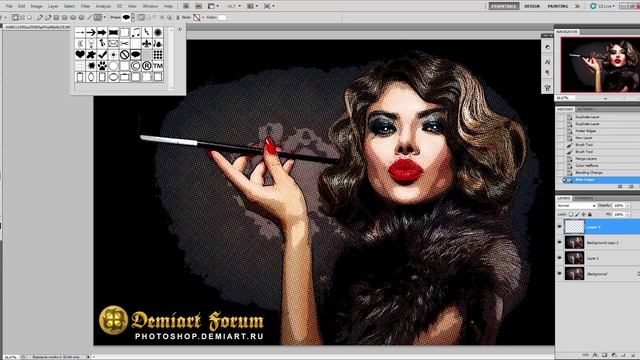Open the Normal blend mode dropdown
Screen dimensions: 640x360
(576, 206)
